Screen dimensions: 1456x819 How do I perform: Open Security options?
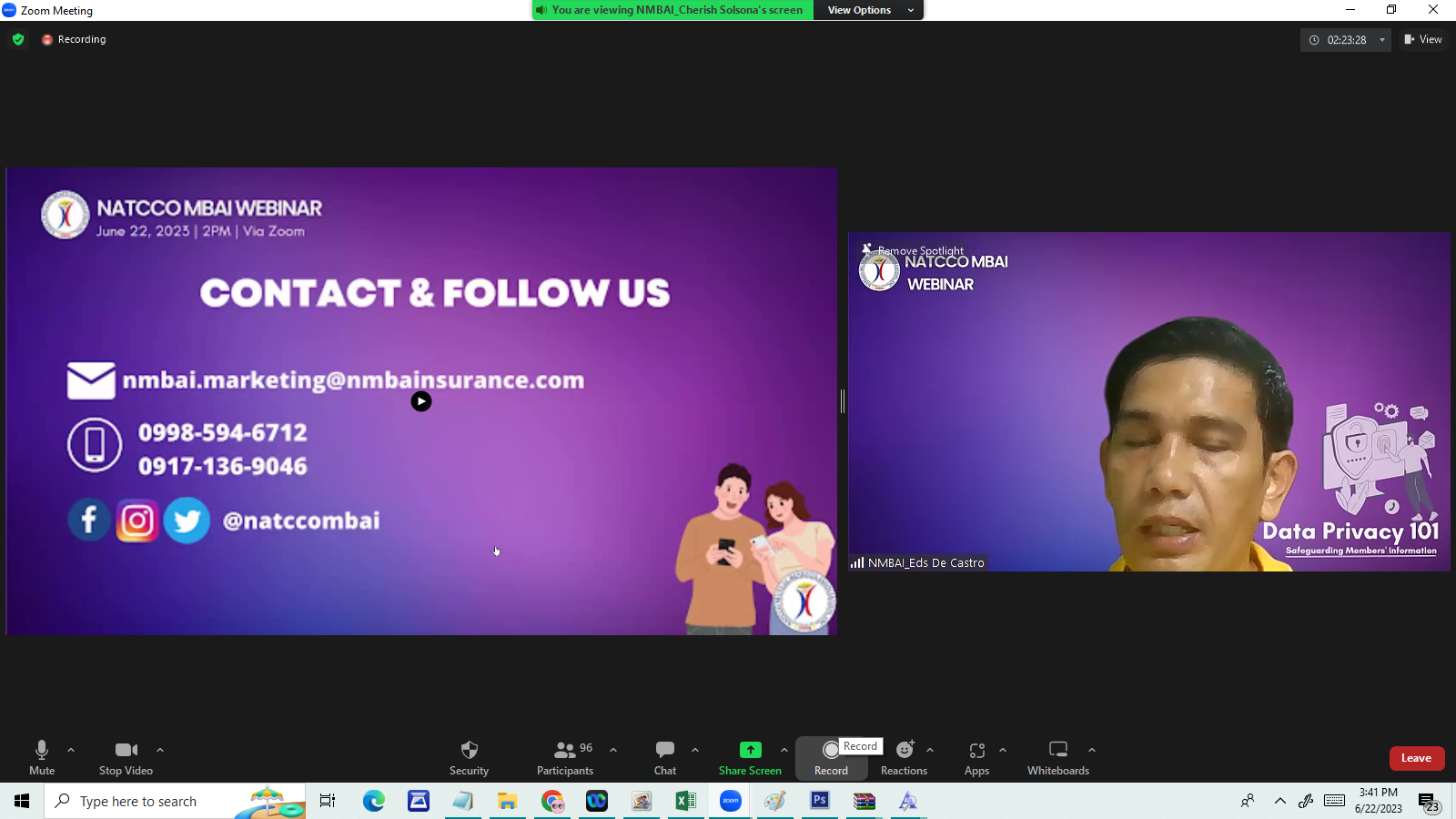coord(469,757)
